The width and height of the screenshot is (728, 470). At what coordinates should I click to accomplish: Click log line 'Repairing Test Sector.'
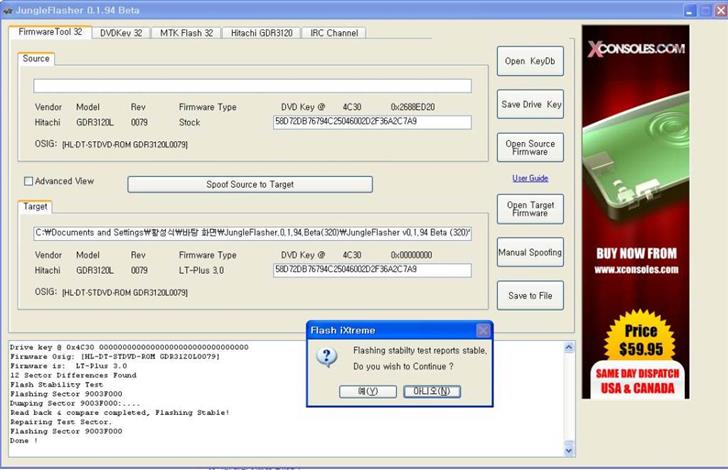pos(61,422)
